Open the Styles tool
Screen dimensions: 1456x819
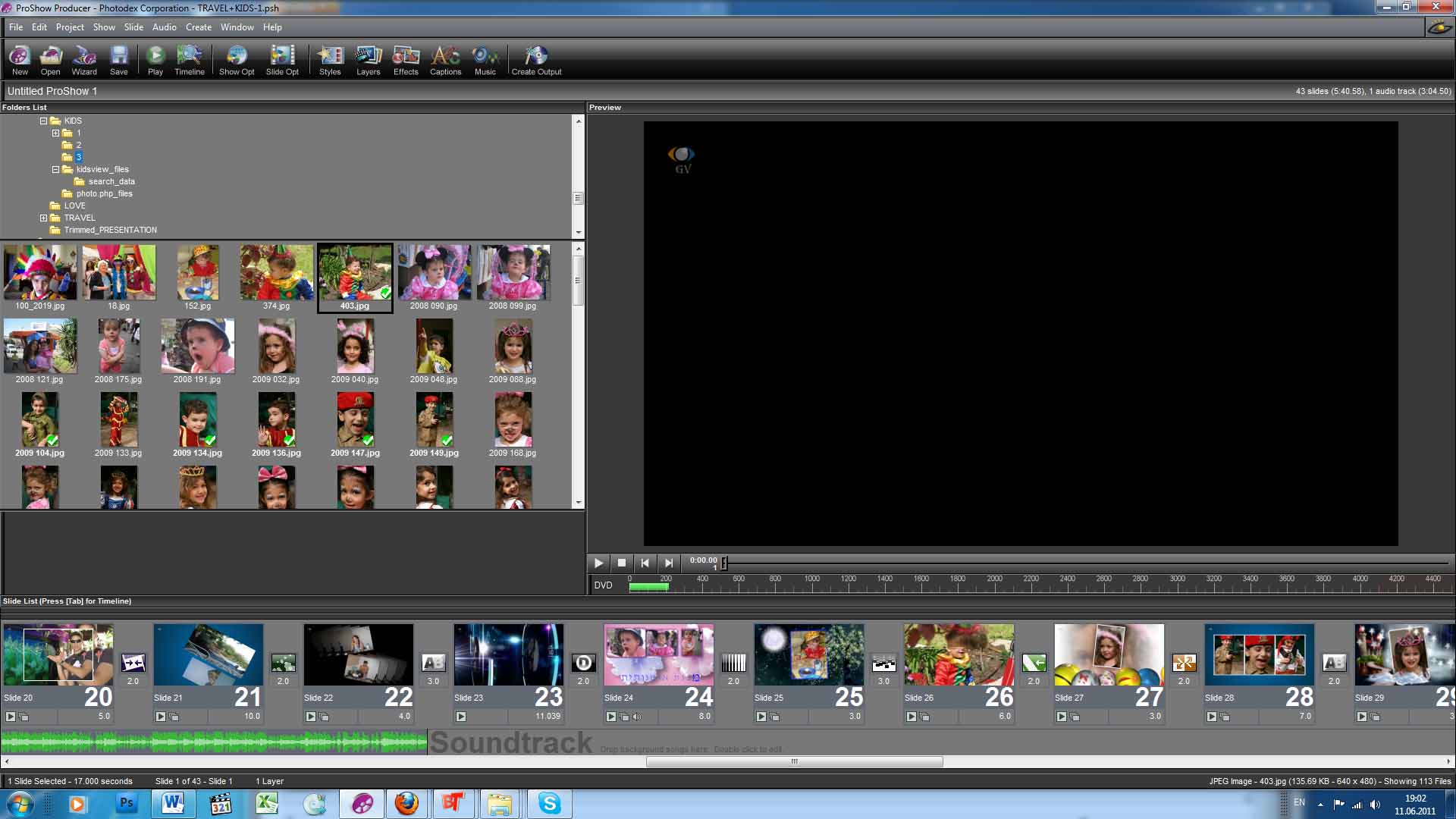pos(330,60)
